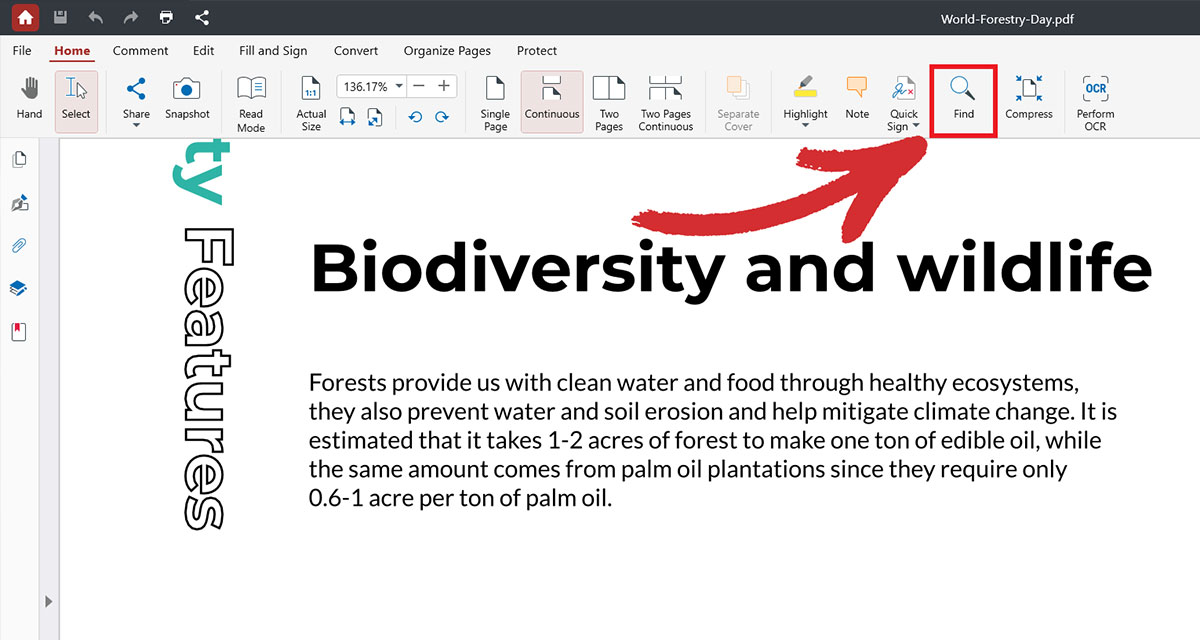
Task: Rotate the page clockwise
Action: [x=441, y=117]
